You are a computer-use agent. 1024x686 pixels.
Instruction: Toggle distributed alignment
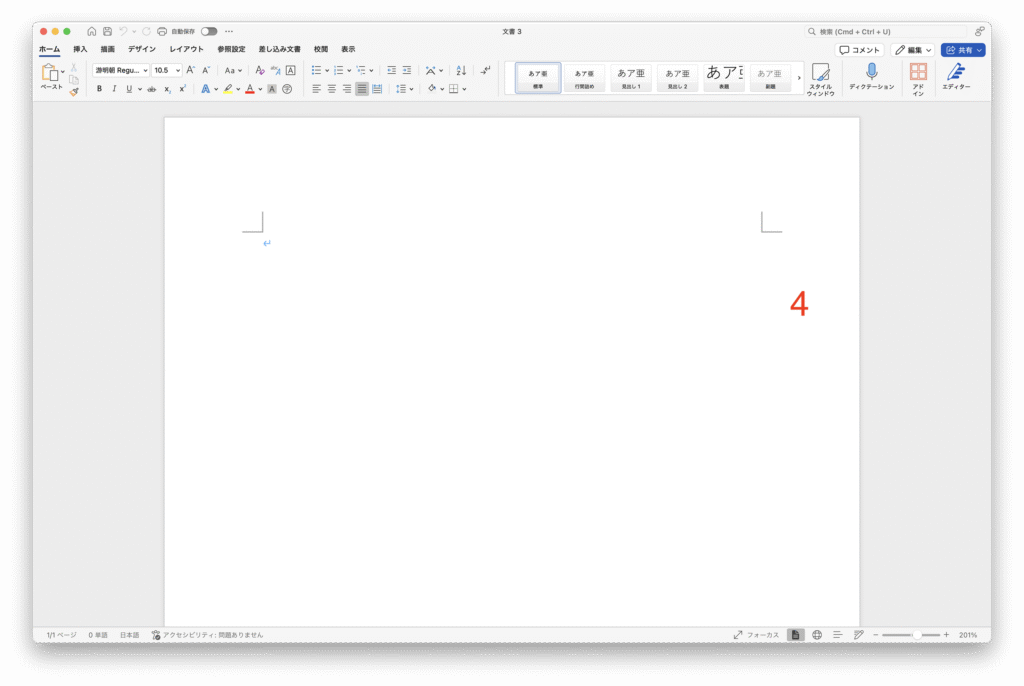(377, 89)
